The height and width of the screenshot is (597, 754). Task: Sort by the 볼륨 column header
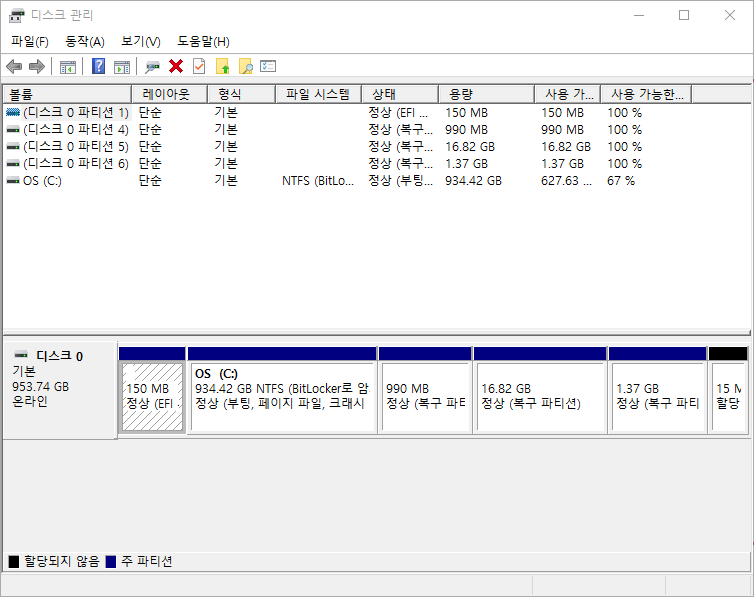(67, 94)
